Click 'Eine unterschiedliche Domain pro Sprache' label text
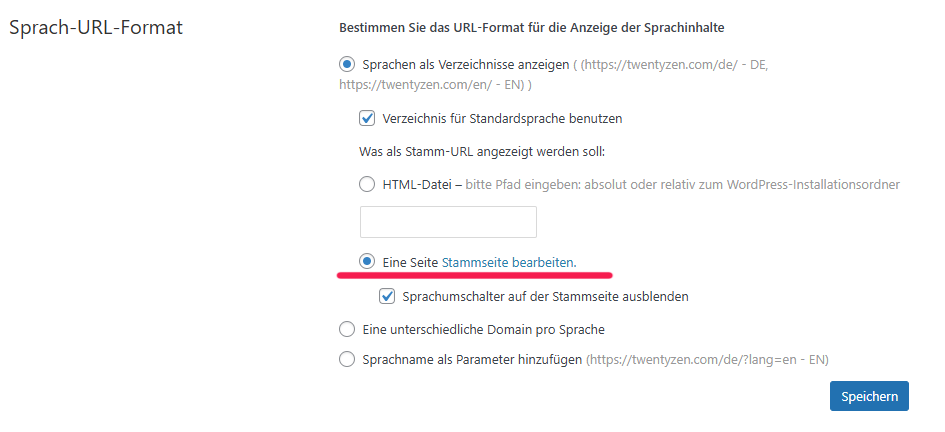This screenshot has height=432, width=945. click(483, 329)
